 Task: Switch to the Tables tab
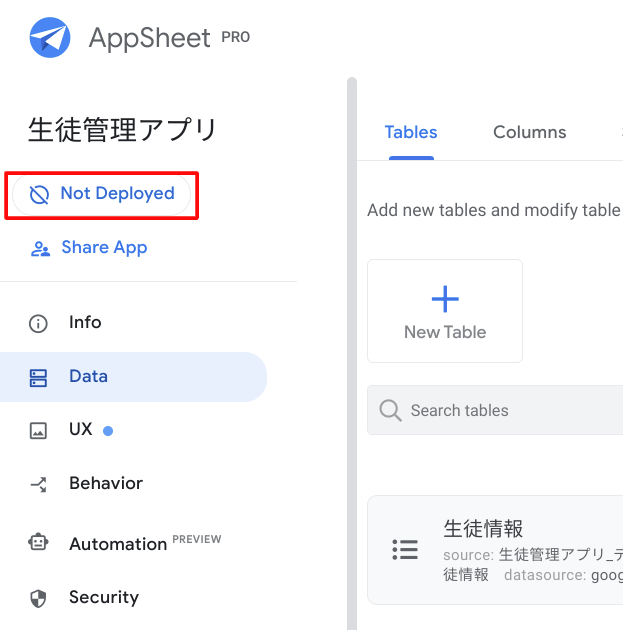coord(410,132)
